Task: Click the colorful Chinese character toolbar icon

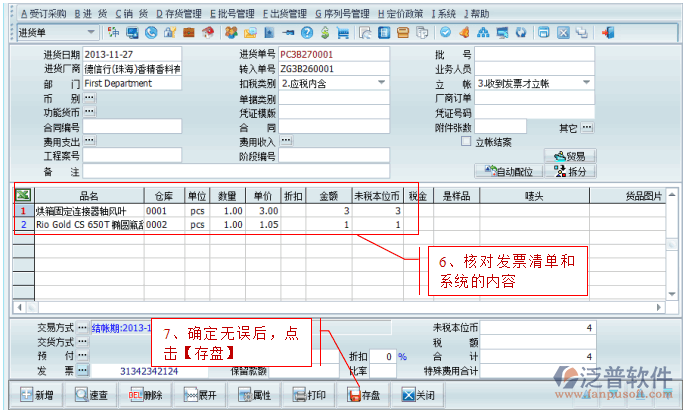Action: [113, 32]
